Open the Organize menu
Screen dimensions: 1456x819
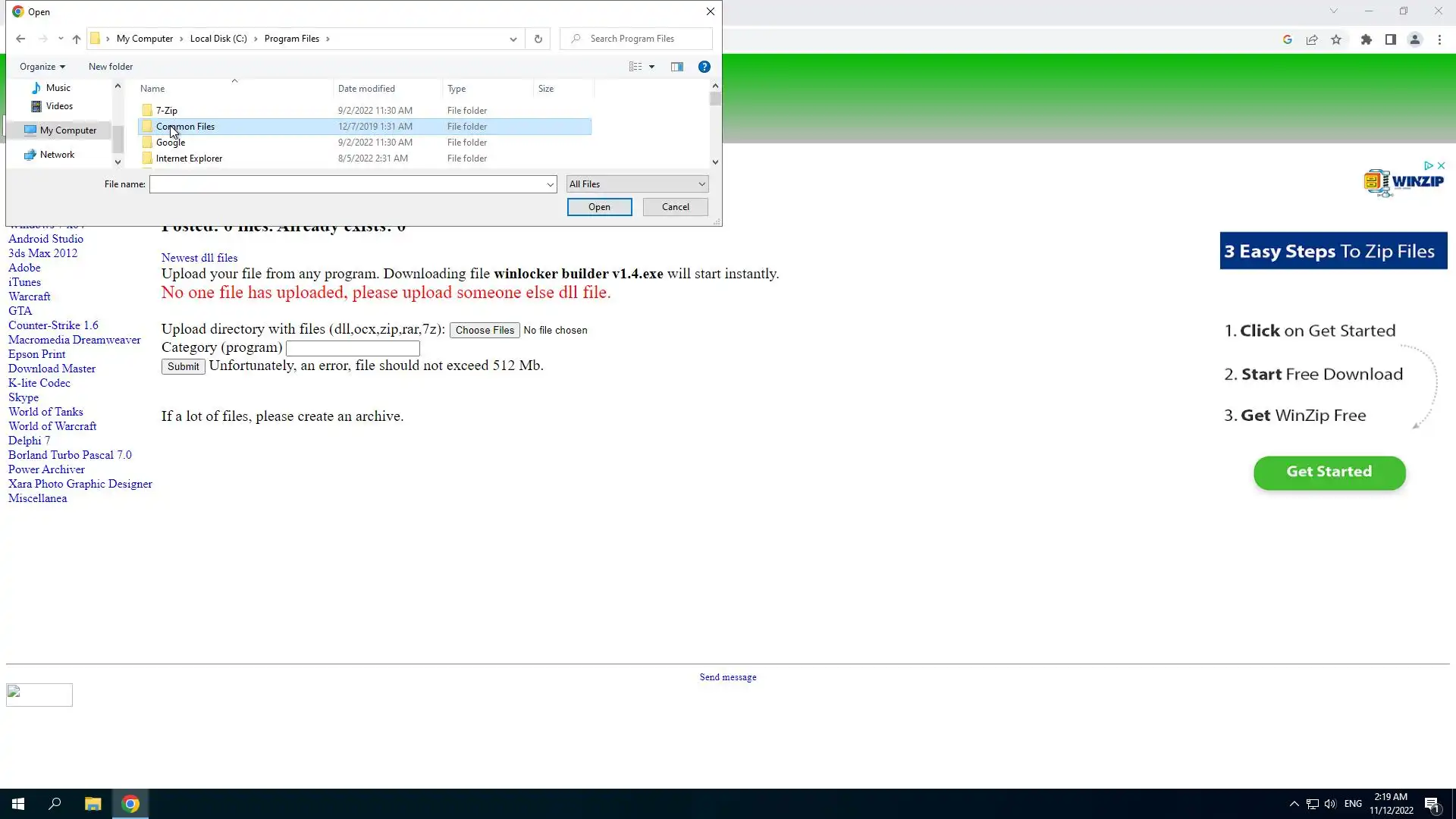click(x=42, y=67)
